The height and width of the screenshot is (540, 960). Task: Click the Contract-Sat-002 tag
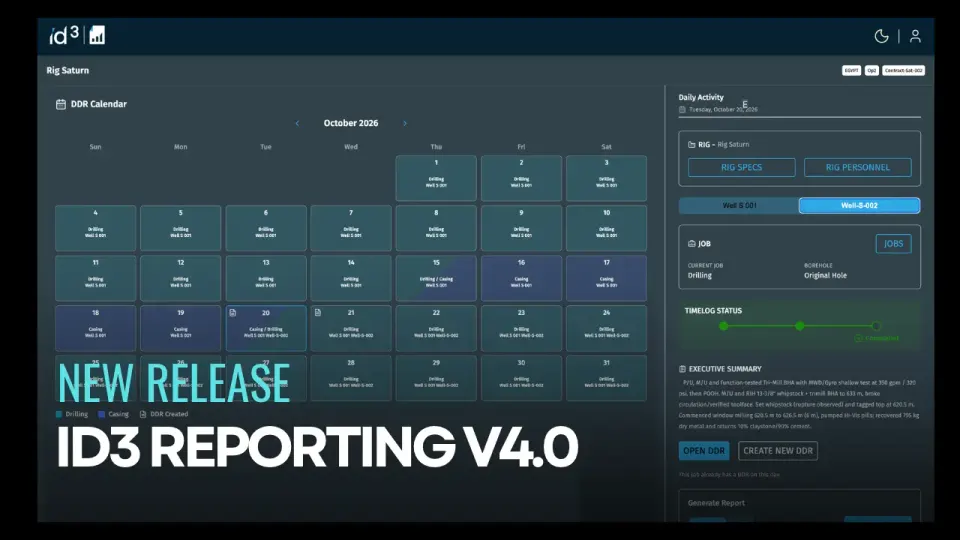coord(903,70)
